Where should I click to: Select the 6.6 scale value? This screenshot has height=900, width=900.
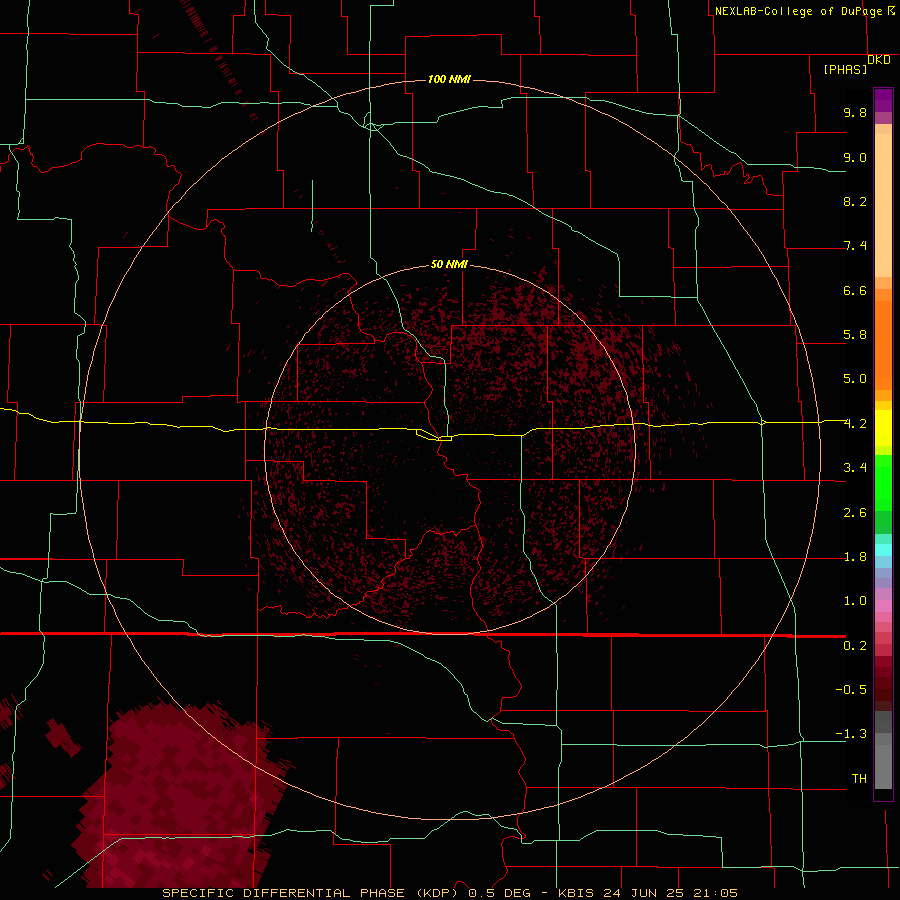pyautogui.click(x=855, y=290)
